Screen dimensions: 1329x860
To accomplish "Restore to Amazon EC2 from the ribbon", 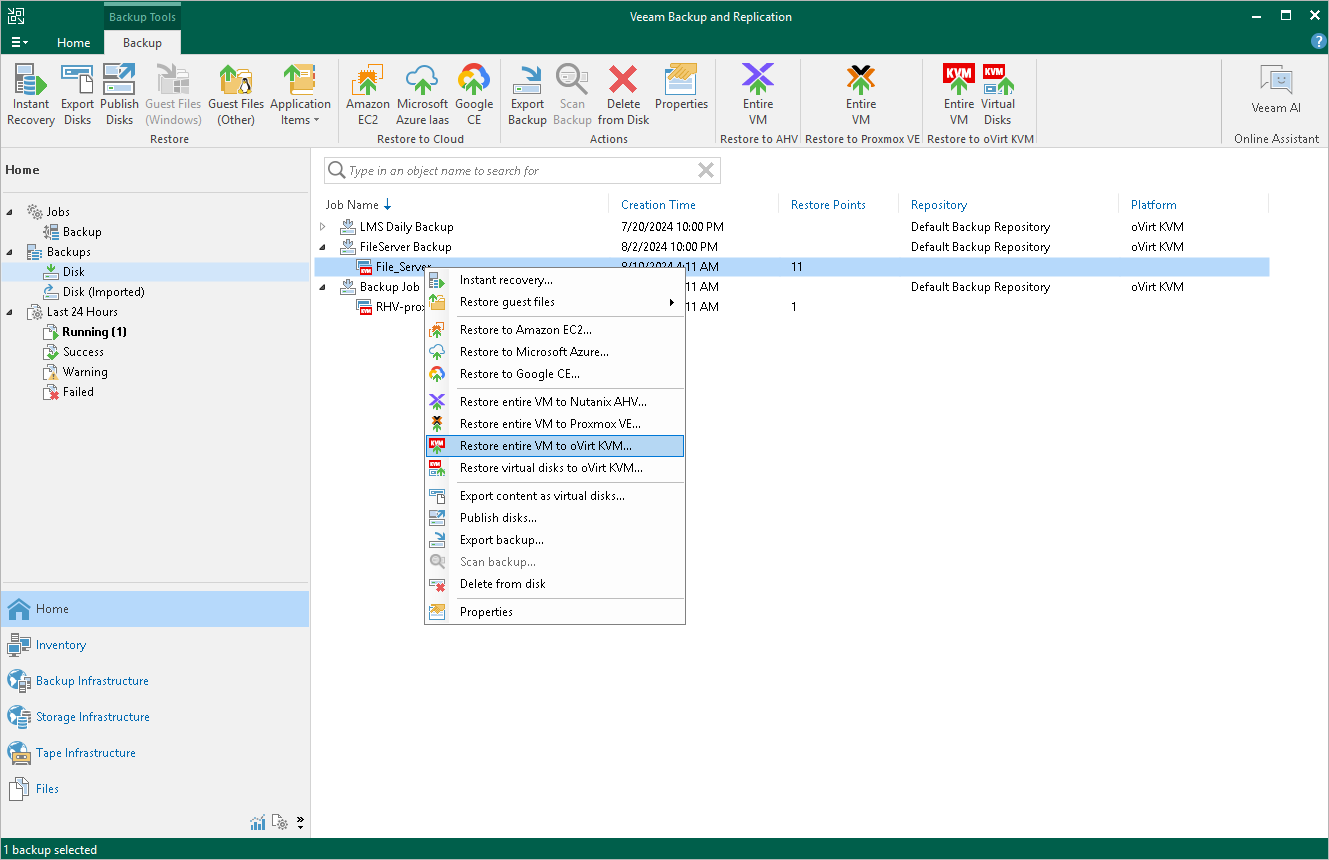I will (368, 95).
